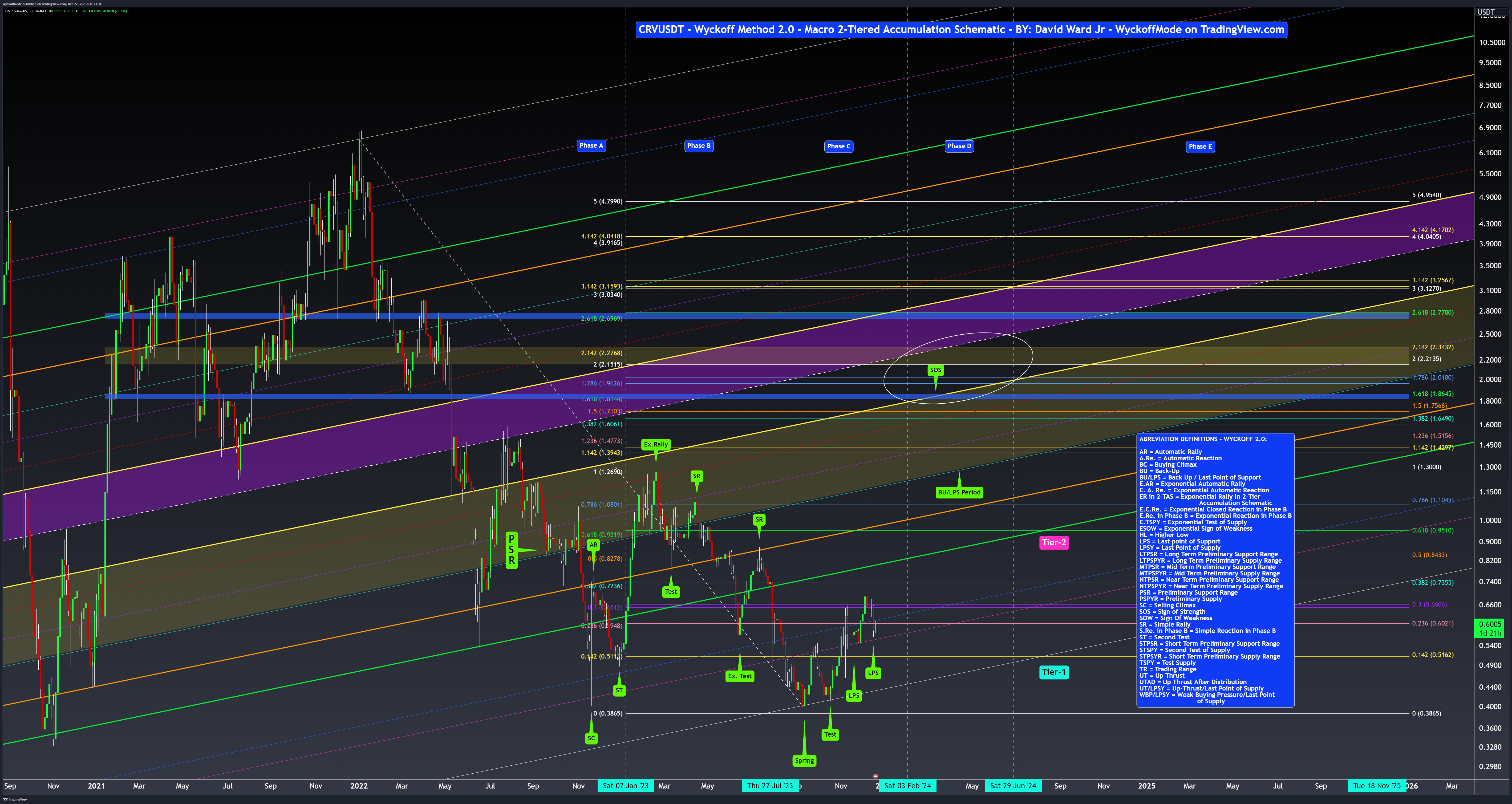The width and height of the screenshot is (1512, 804).
Task: Click the USDT currency label on the price axis
Action: pyautogui.click(x=1486, y=12)
